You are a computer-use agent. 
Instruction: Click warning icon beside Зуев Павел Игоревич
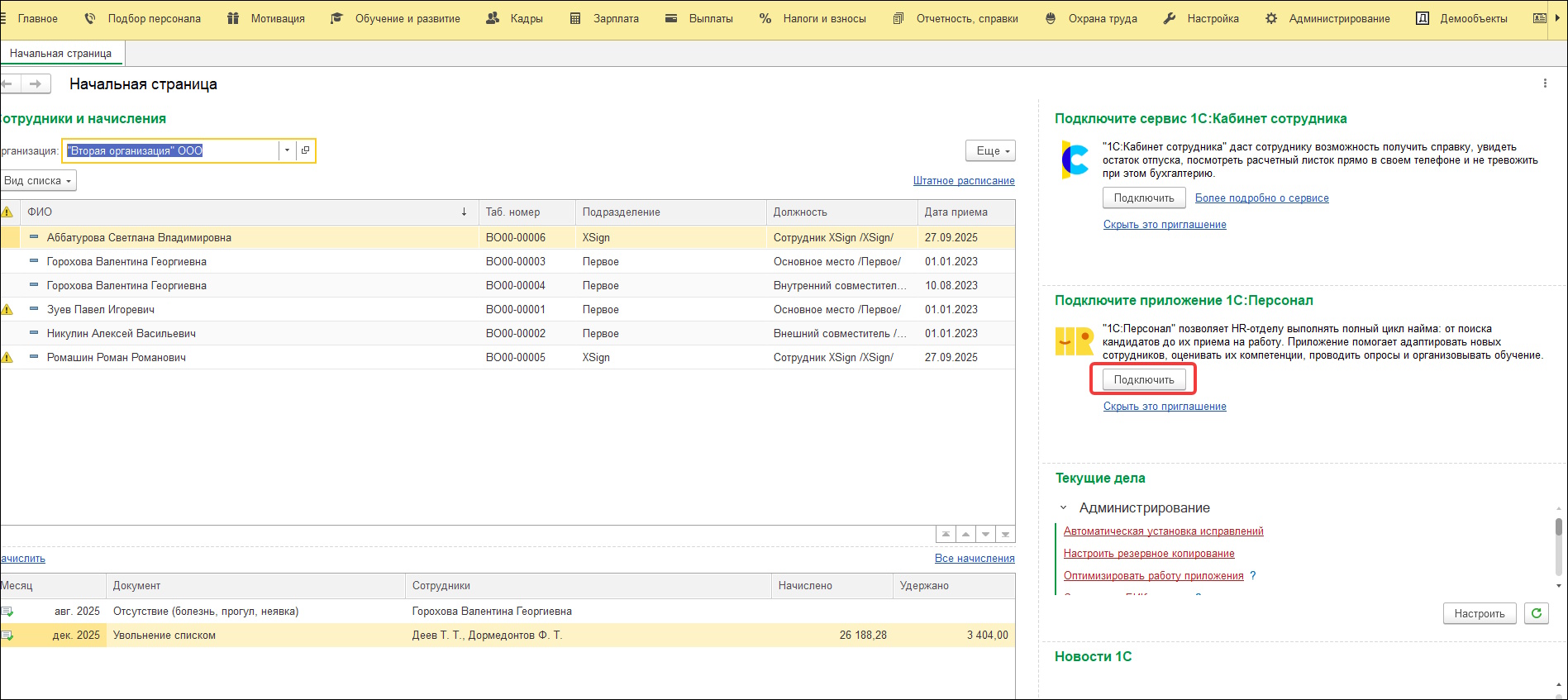[x=7, y=310]
